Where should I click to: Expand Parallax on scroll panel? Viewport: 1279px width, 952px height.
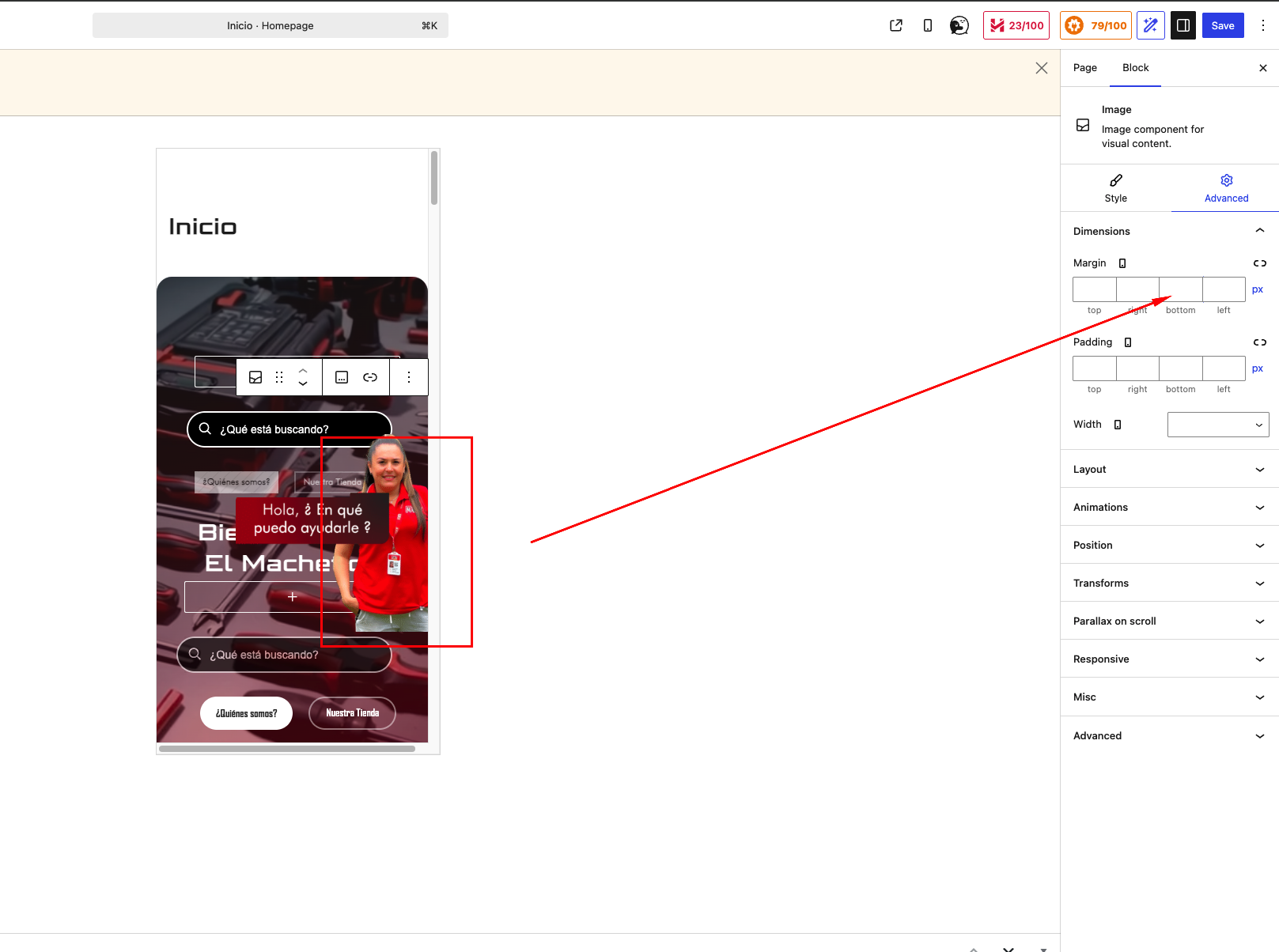(1170, 621)
